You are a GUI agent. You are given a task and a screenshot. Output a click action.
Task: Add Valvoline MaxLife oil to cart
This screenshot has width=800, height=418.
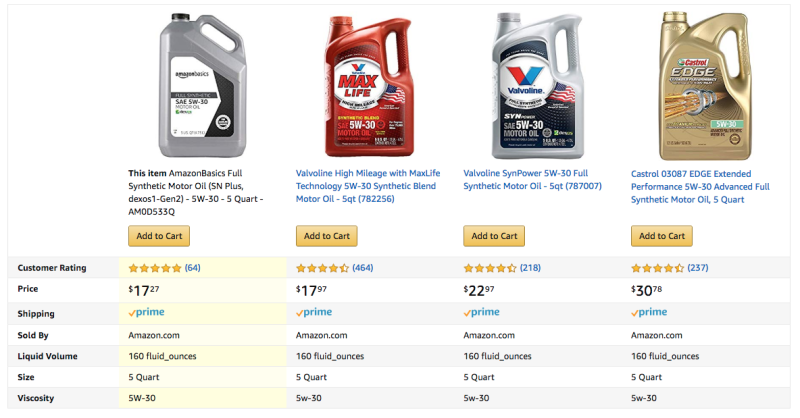(327, 236)
